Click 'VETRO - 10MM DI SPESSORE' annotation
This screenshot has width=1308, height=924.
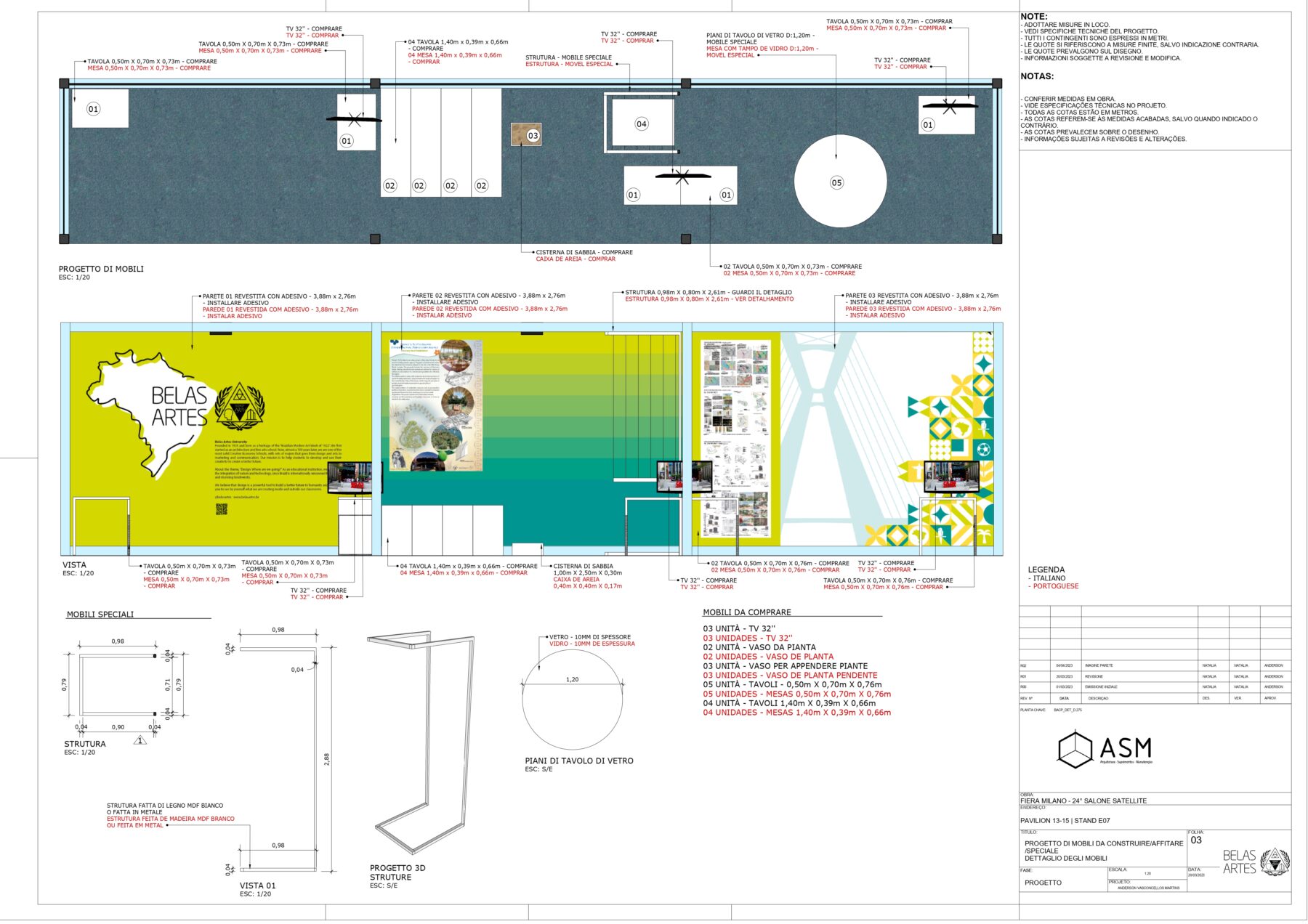pyautogui.click(x=590, y=637)
